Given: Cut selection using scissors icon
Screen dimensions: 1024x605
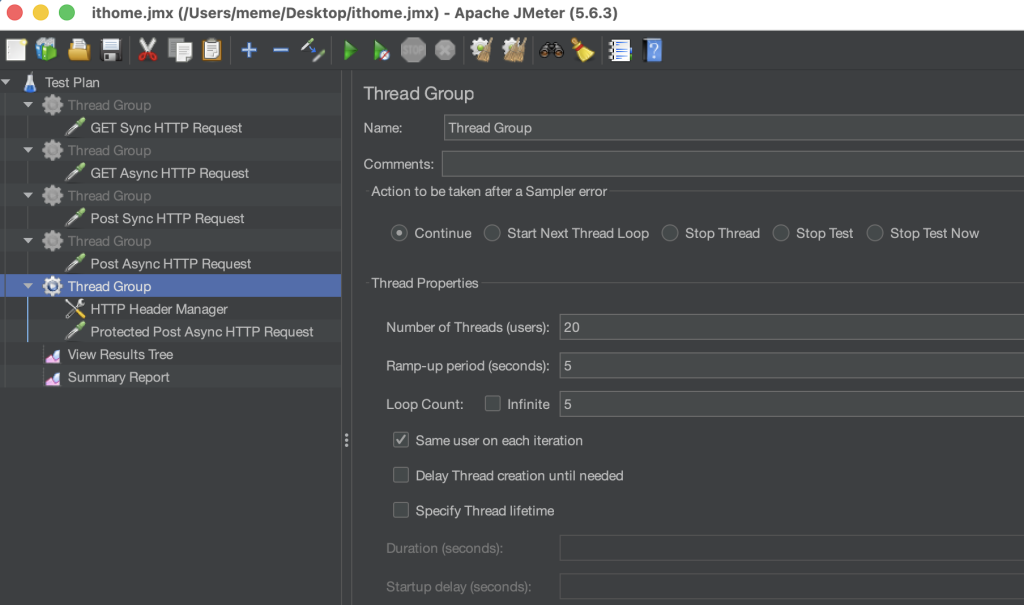Looking at the screenshot, I should coord(148,50).
